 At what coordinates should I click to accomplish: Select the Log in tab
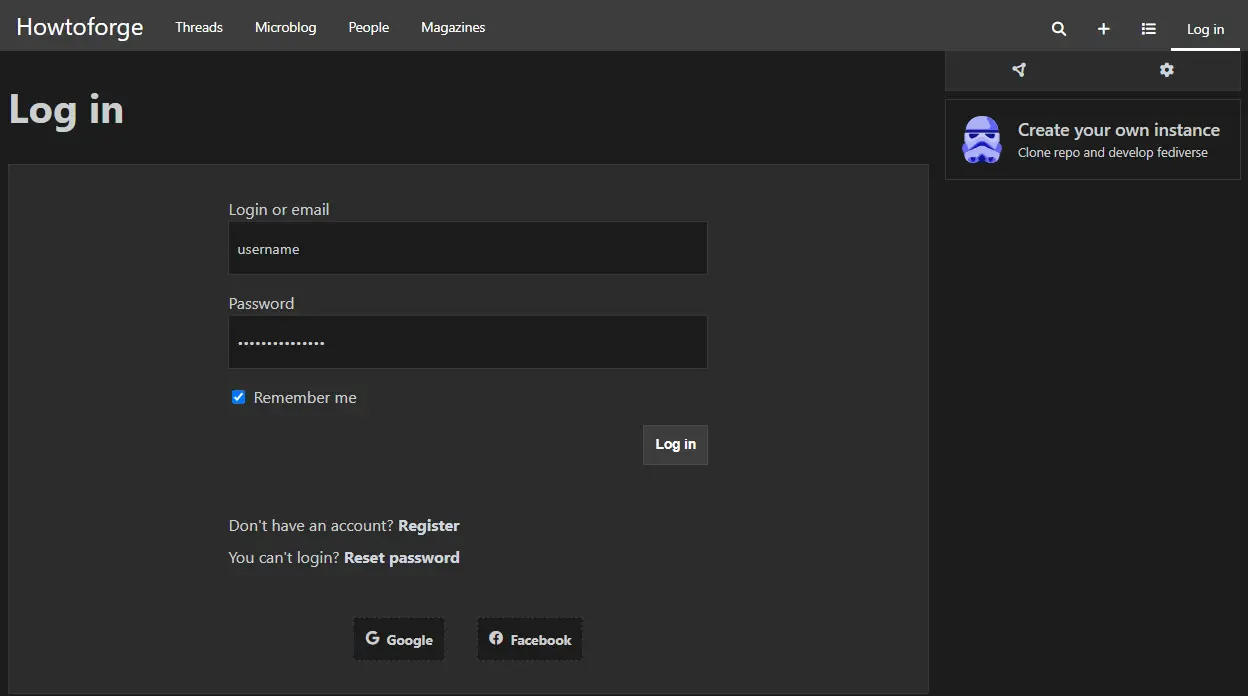coord(1205,29)
